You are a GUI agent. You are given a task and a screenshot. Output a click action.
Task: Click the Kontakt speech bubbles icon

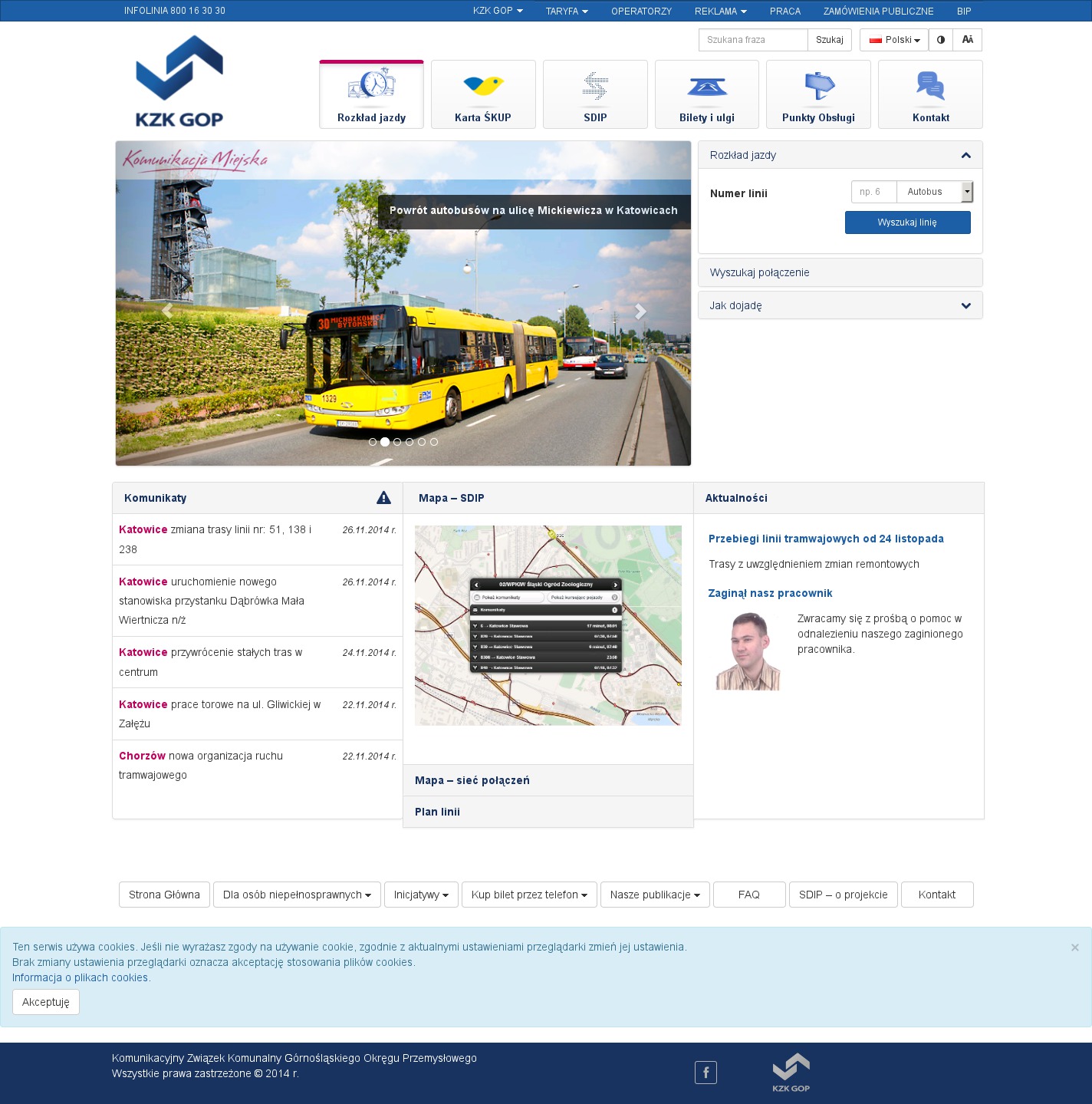(x=930, y=86)
